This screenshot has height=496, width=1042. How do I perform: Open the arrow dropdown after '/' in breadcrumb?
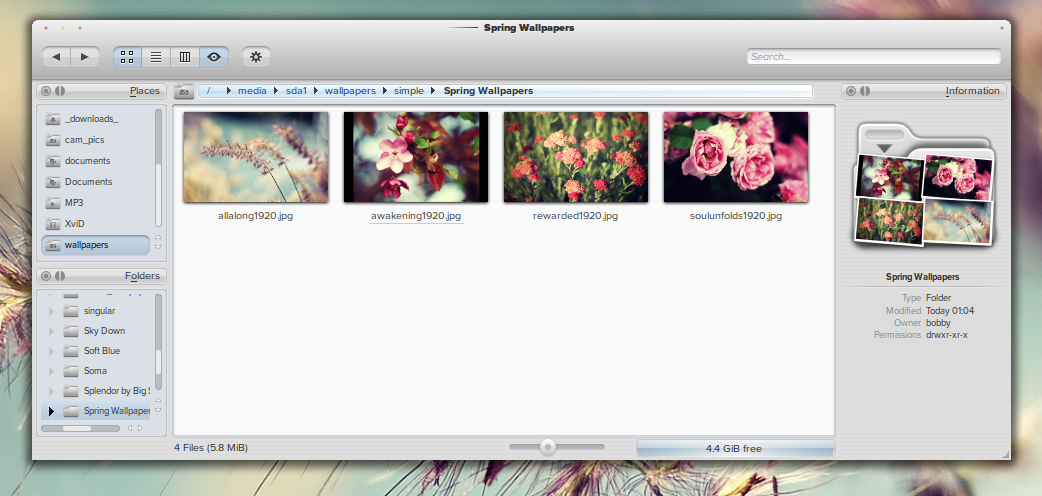[229, 91]
